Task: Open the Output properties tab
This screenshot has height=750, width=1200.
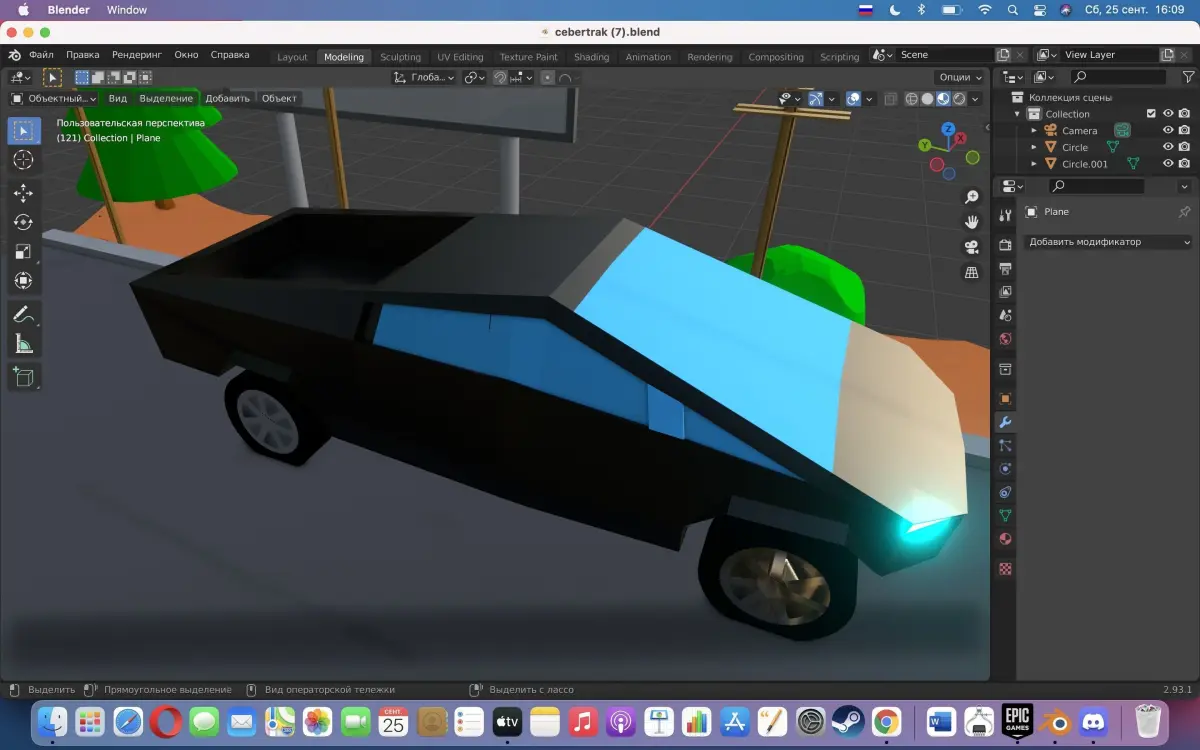Action: (x=1005, y=268)
